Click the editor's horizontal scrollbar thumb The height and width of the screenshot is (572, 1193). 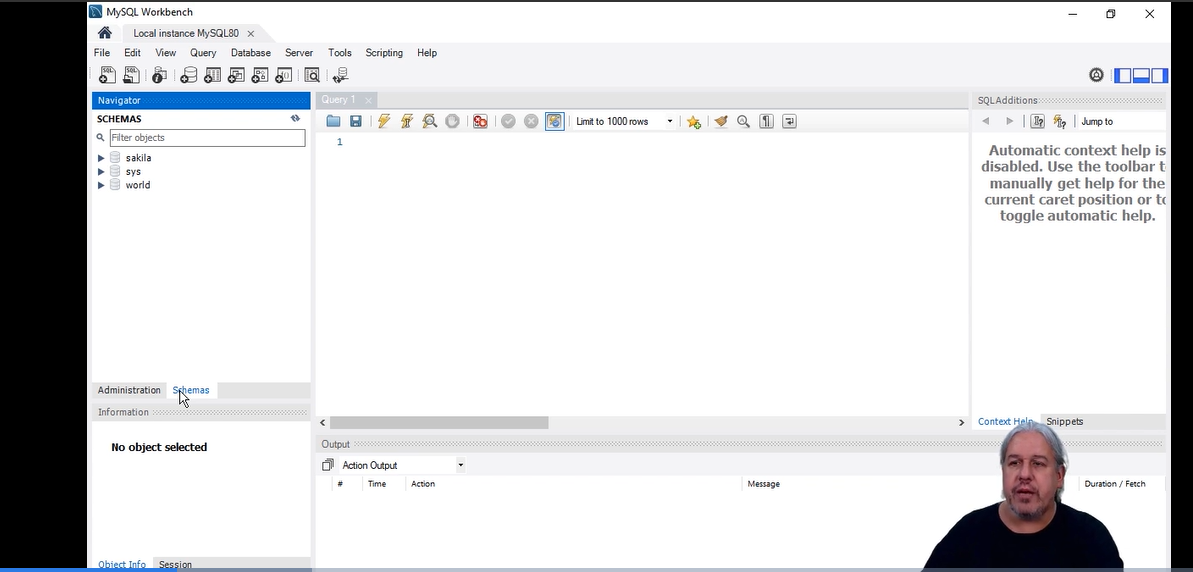(439, 422)
